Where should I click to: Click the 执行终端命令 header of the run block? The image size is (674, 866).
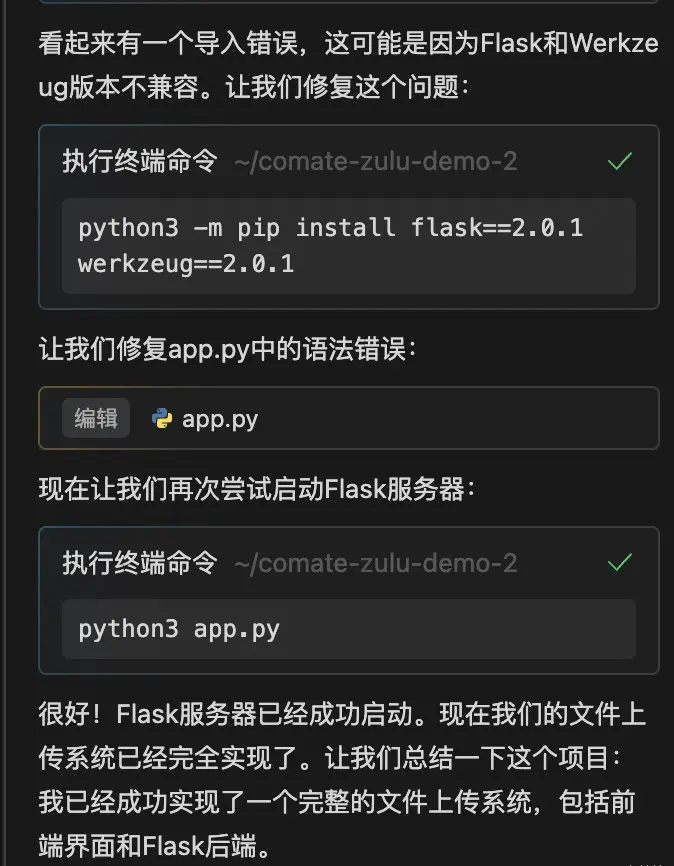click(140, 563)
